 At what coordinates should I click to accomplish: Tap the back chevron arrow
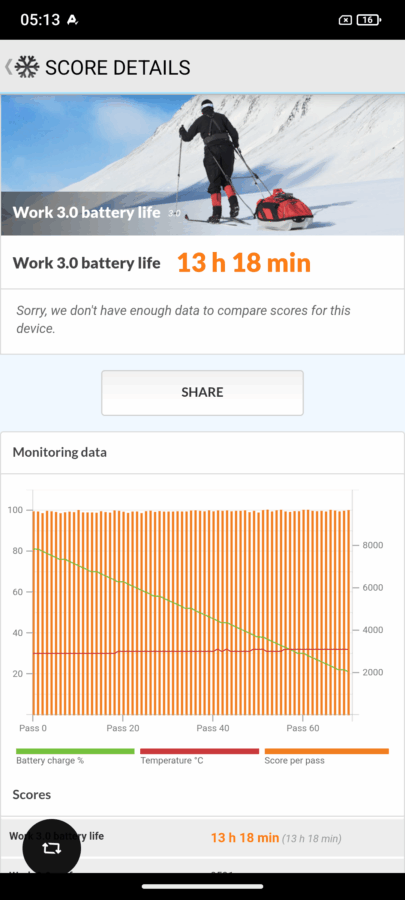click(8, 67)
